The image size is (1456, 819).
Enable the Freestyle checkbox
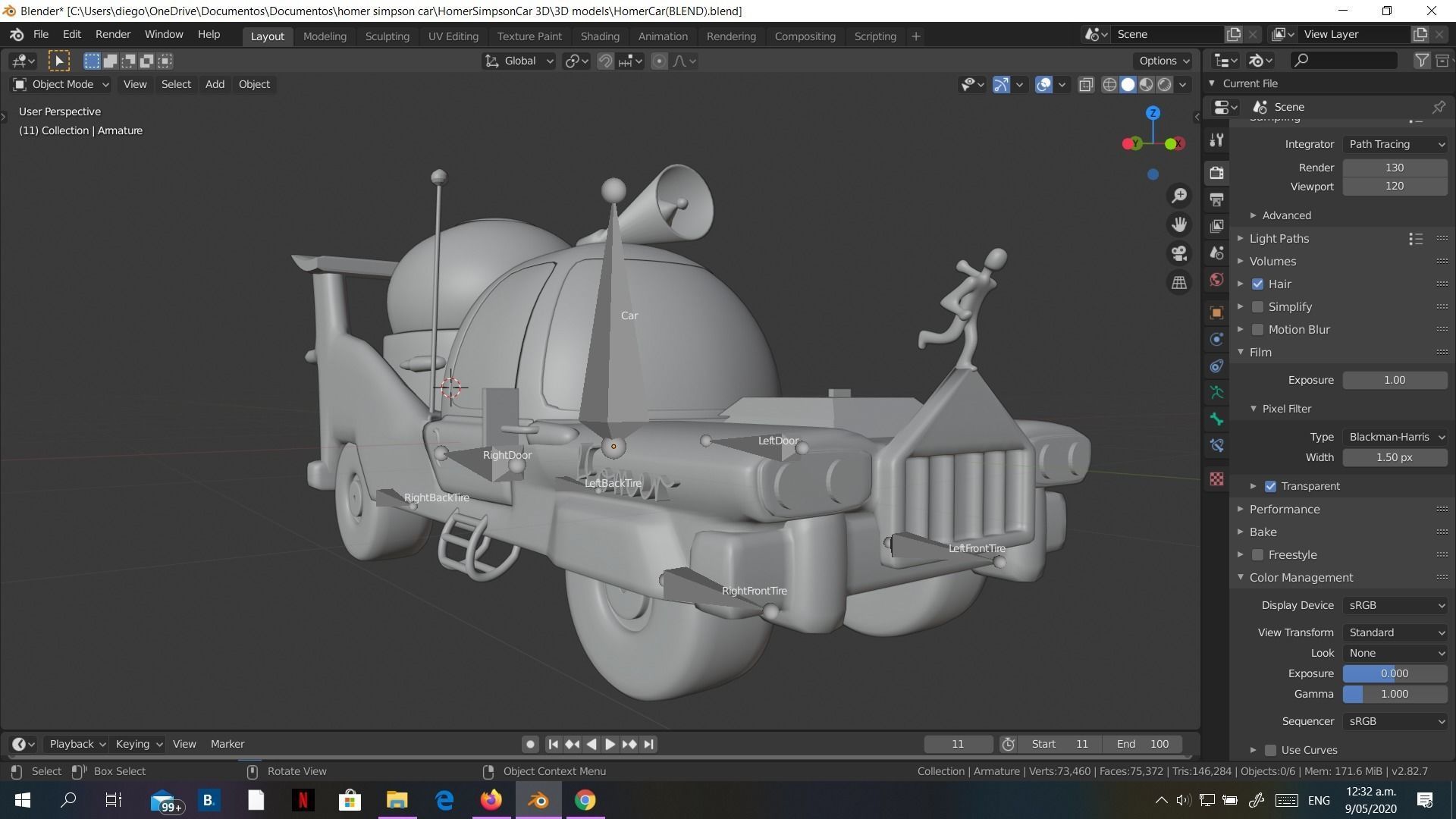pyautogui.click(x=1258, y=554)
